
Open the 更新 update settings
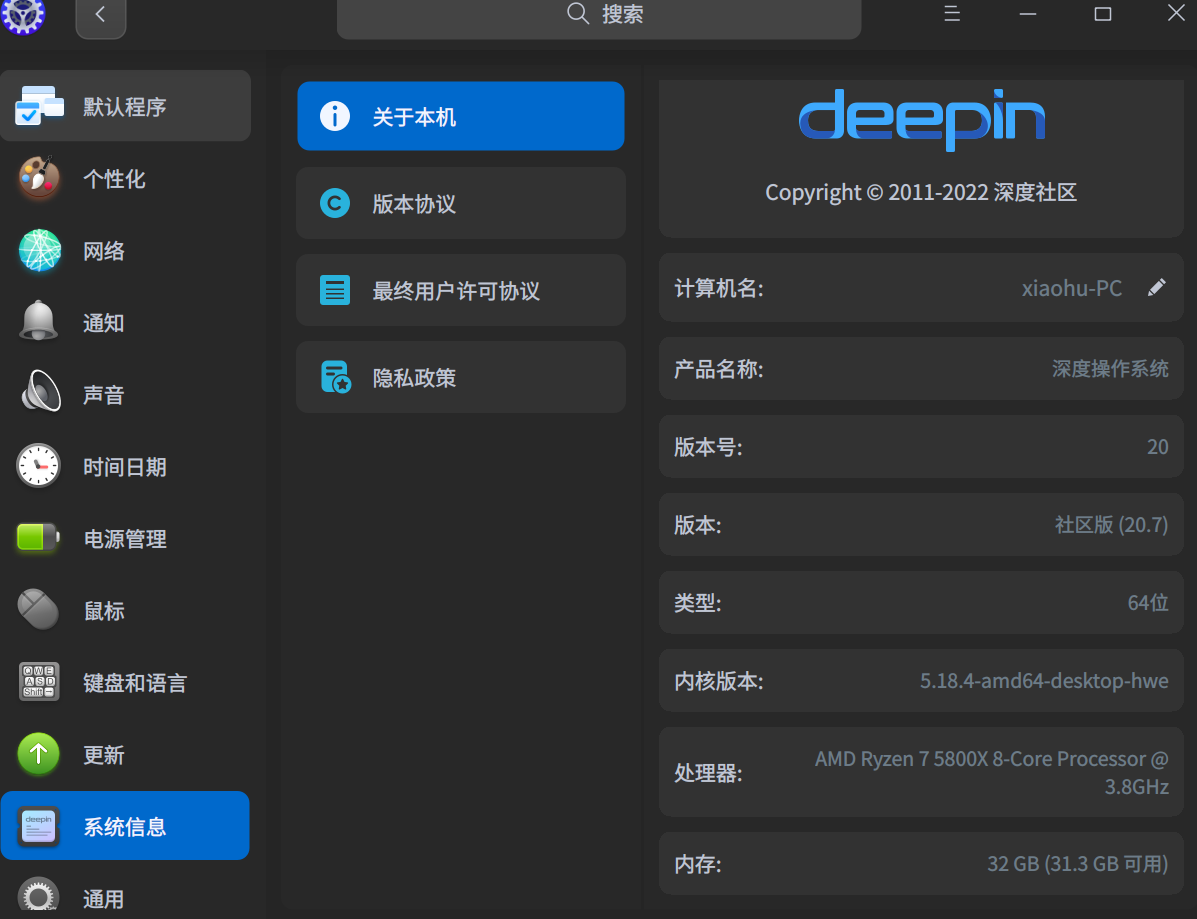pos(103,754)
